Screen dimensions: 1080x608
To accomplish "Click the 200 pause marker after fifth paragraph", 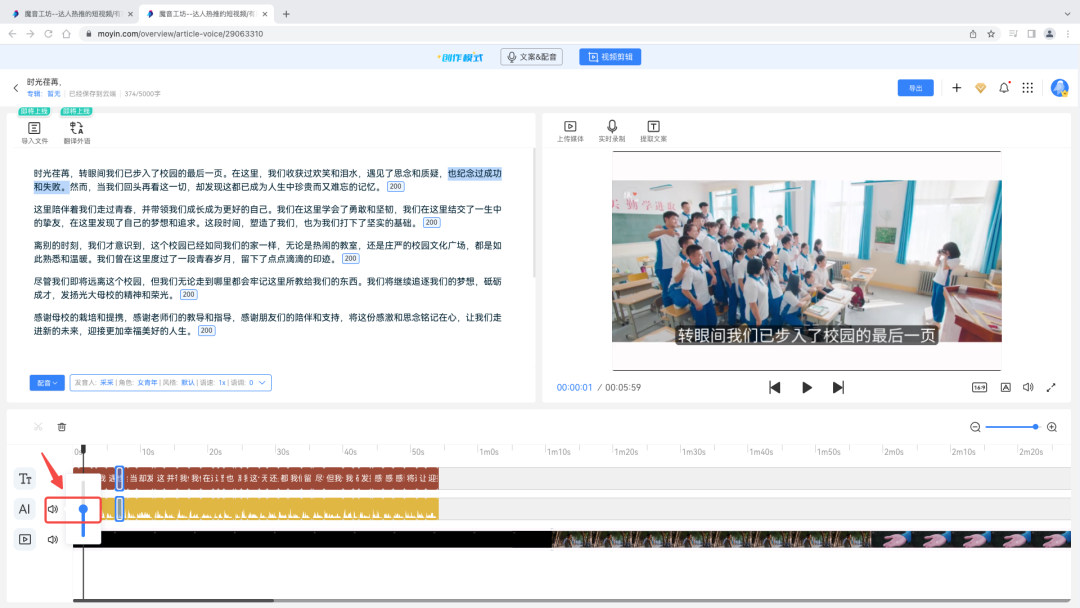I will coord(207,331).
